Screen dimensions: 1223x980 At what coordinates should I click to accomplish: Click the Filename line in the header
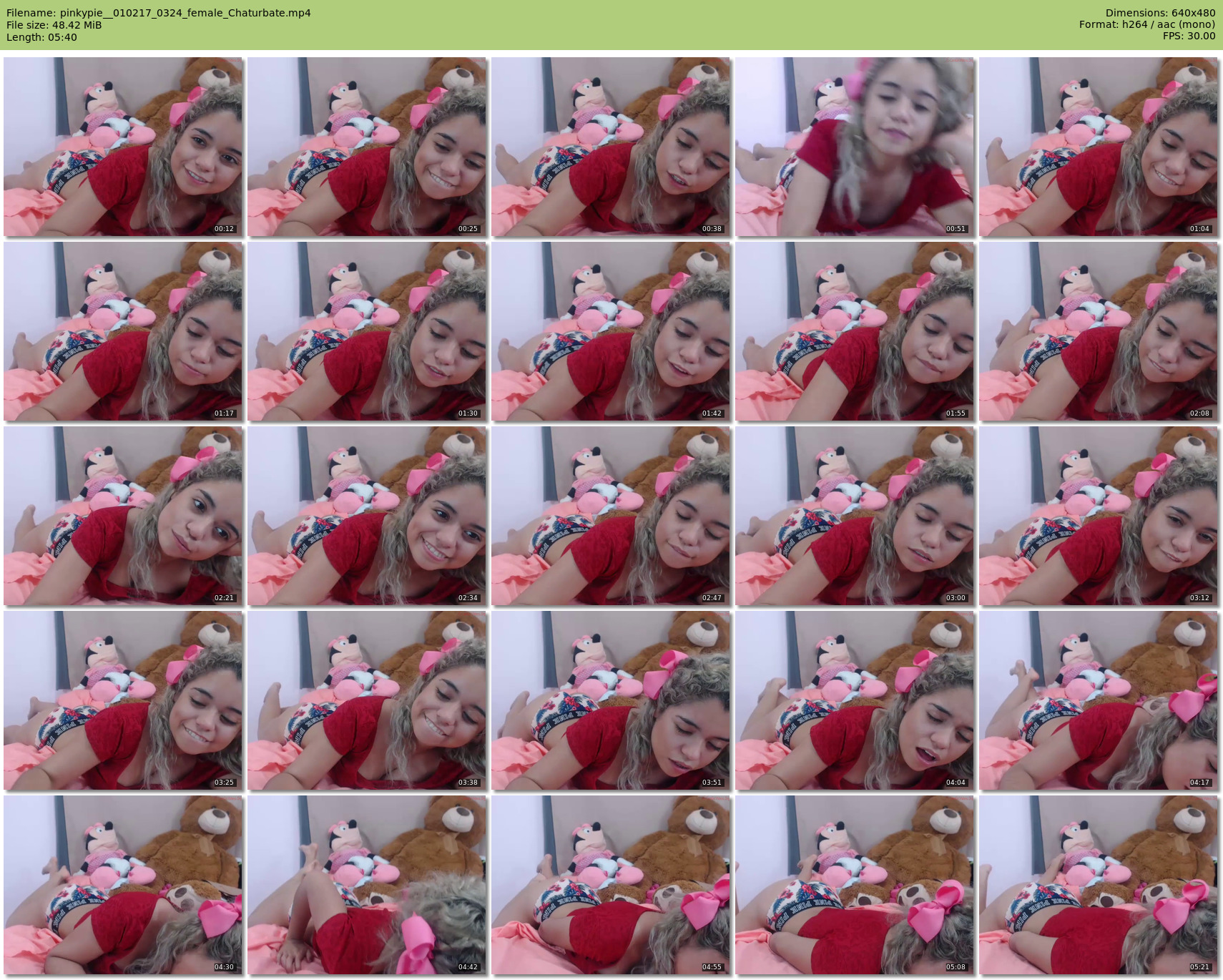pyautogui.click(x=159, y=13)
